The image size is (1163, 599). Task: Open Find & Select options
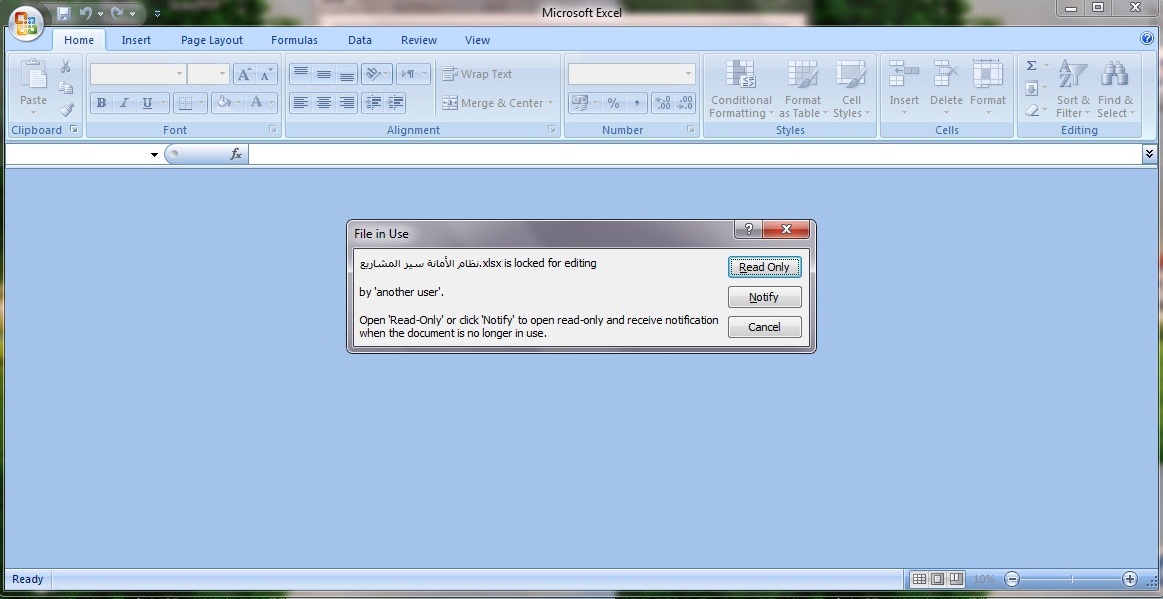[1116, 89]
